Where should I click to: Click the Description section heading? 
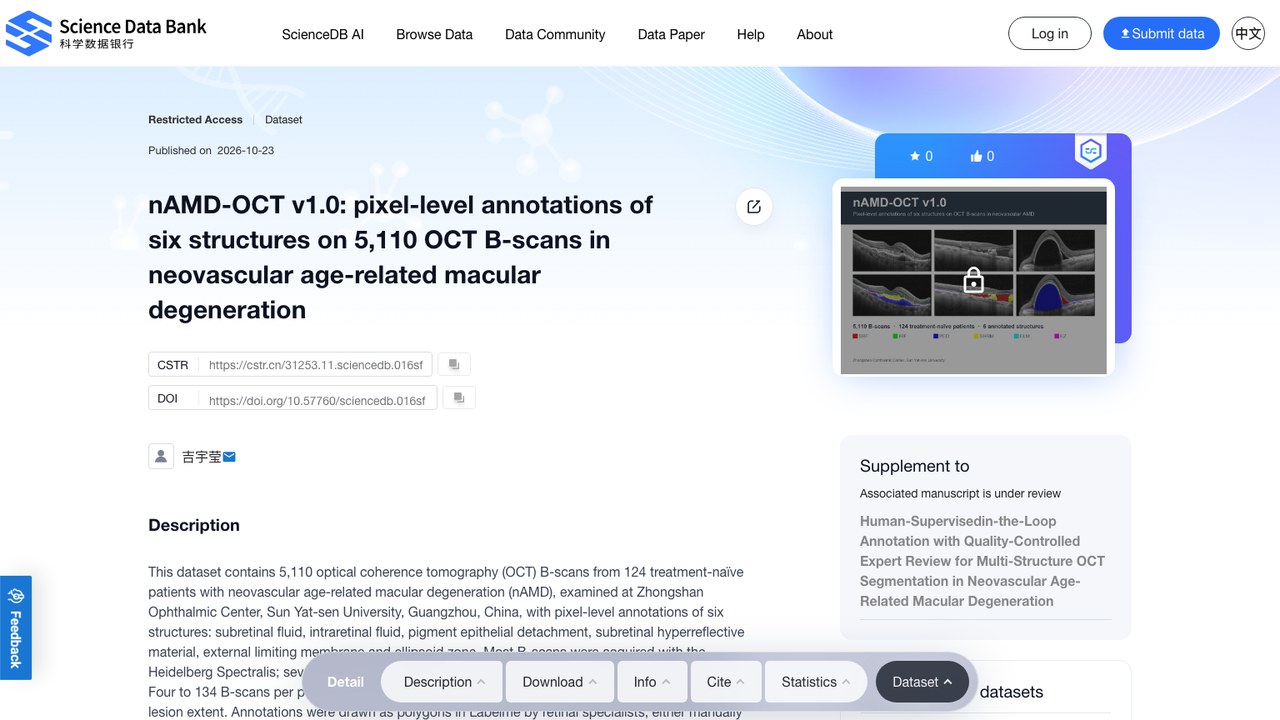[194, 525]
